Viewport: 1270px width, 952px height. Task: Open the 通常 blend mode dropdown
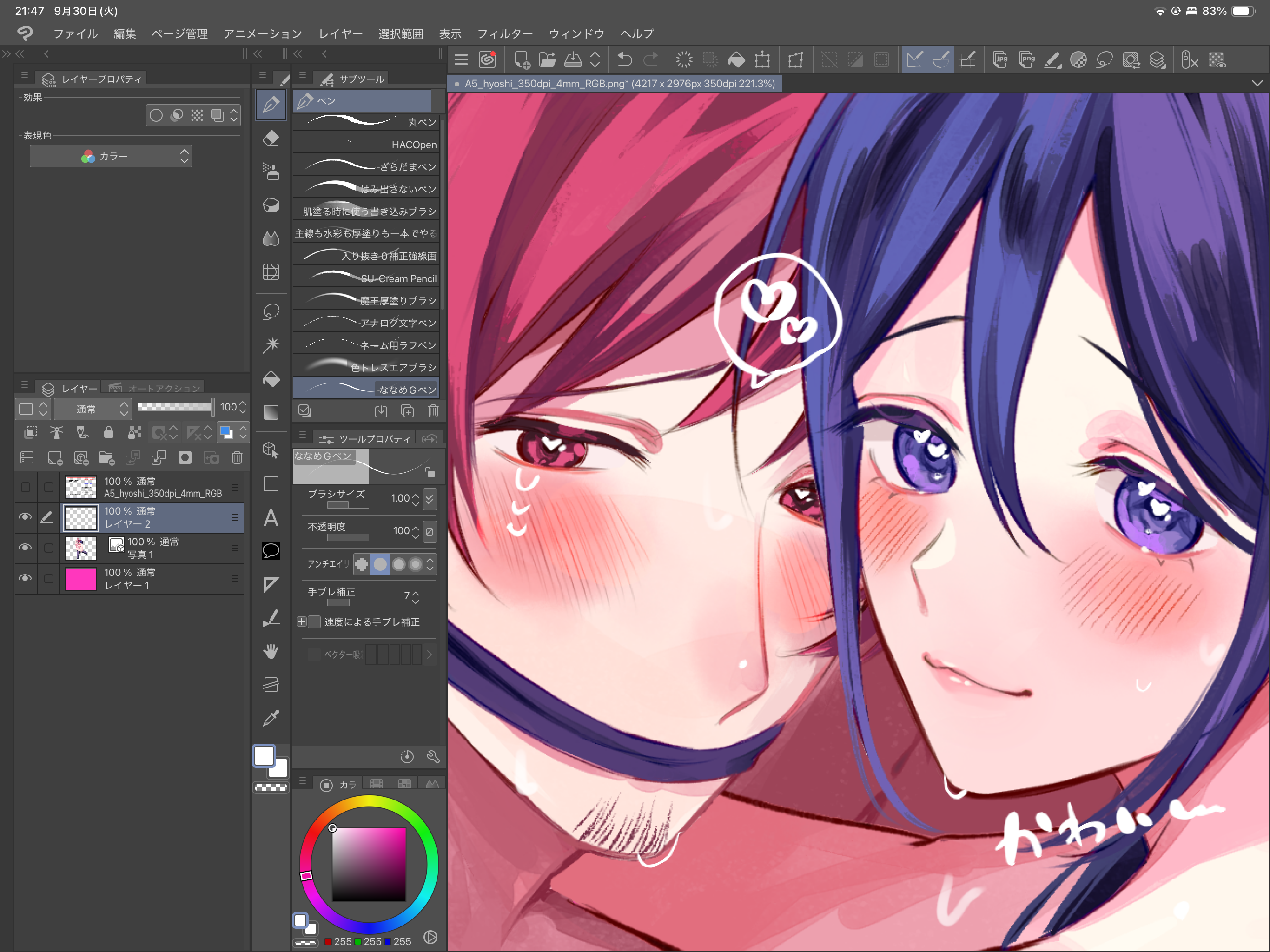pyautogui.click(x=93, y=409)
